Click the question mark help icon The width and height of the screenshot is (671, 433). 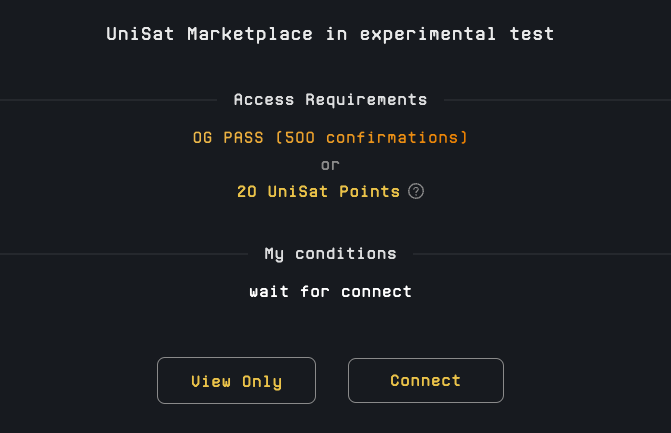(x=416, y=191)
